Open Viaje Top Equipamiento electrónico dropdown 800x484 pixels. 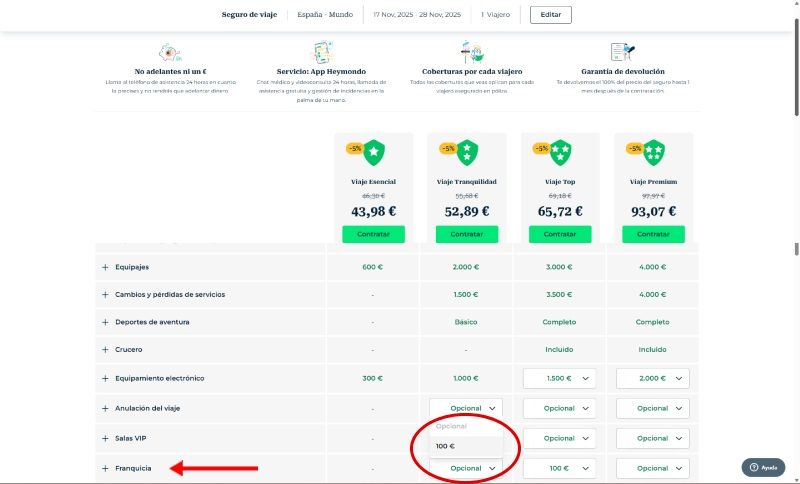tap(559, 378)
